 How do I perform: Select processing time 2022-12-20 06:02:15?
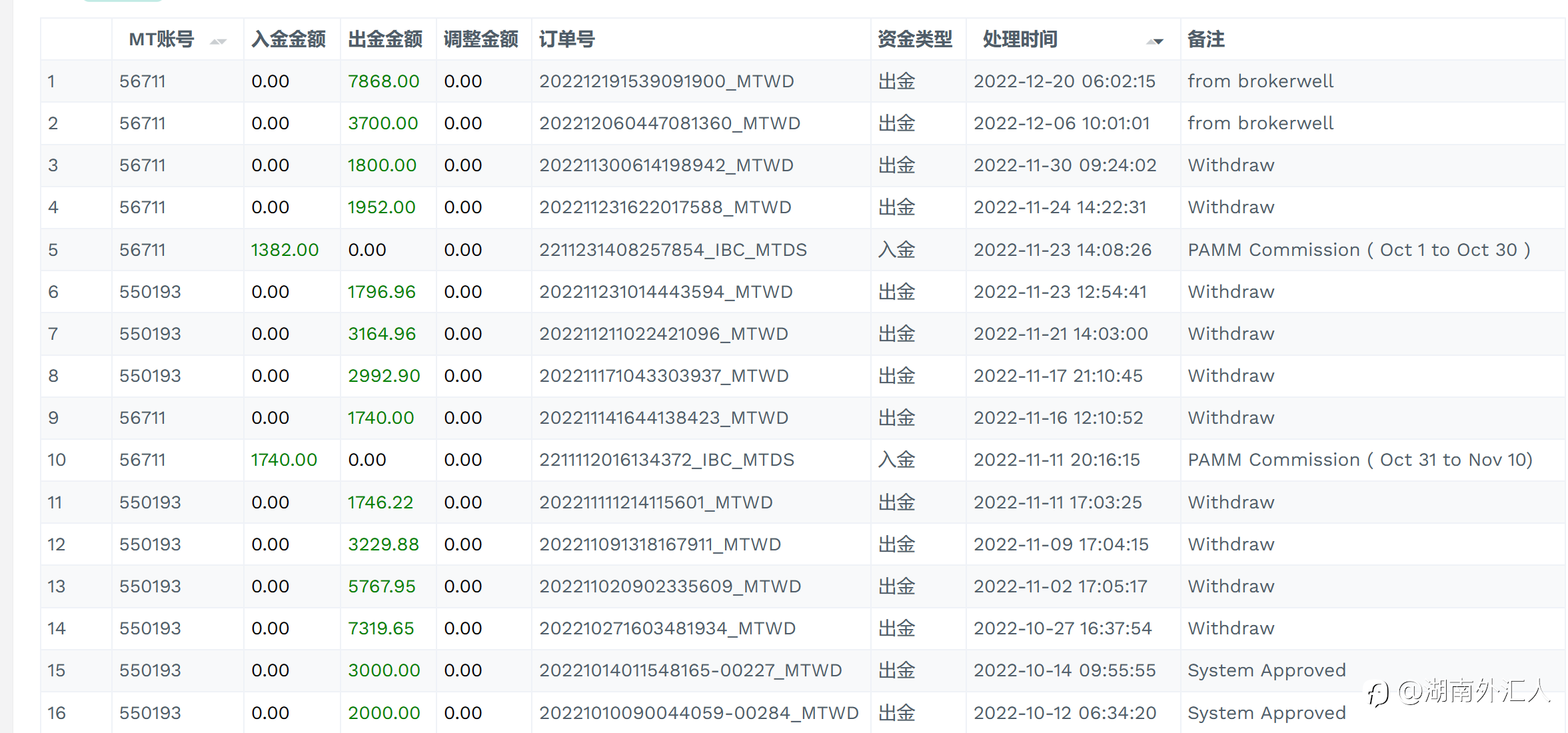tap(1064, 81)
